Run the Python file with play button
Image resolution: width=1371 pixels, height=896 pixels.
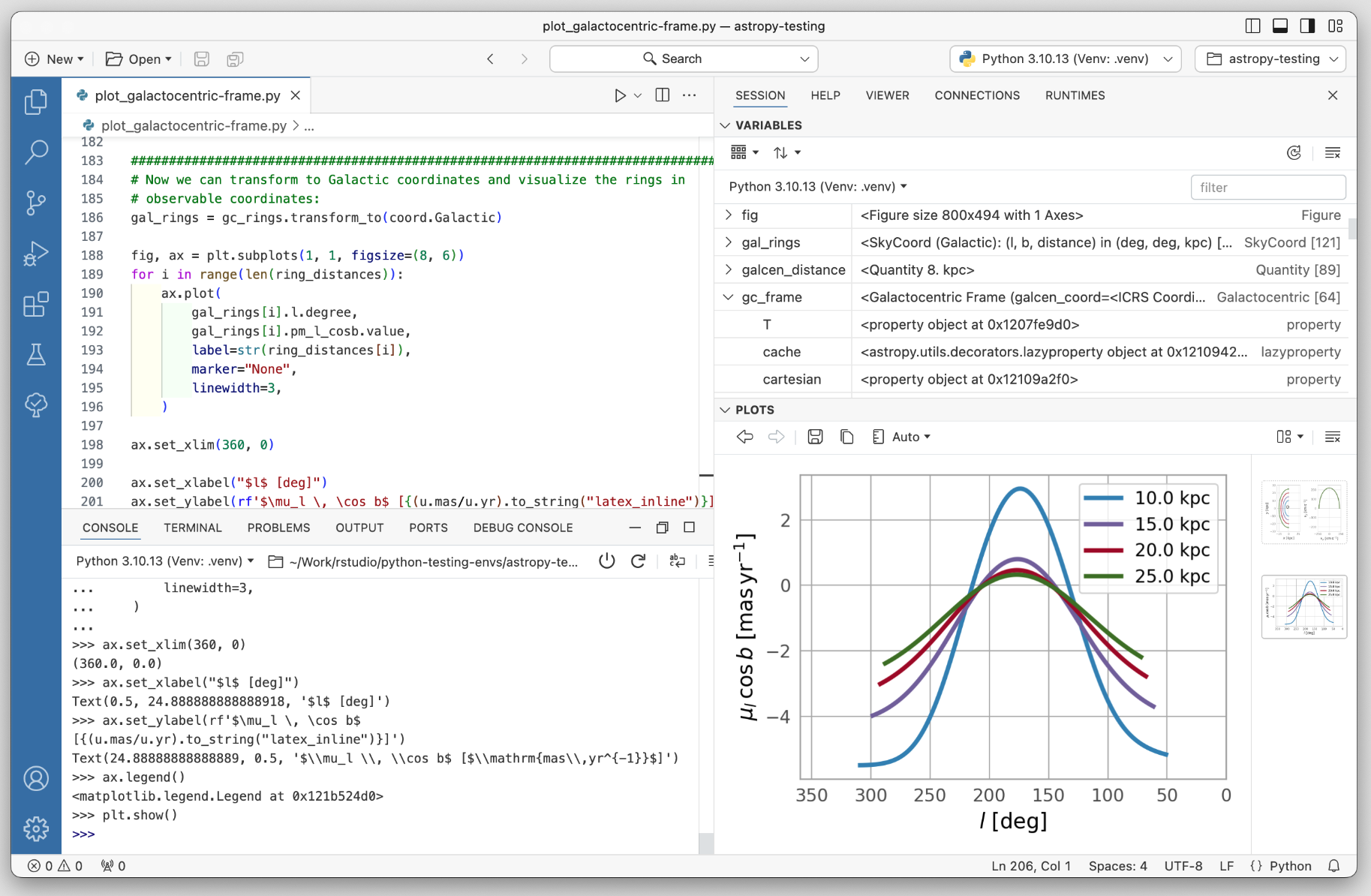click(620, 95)
